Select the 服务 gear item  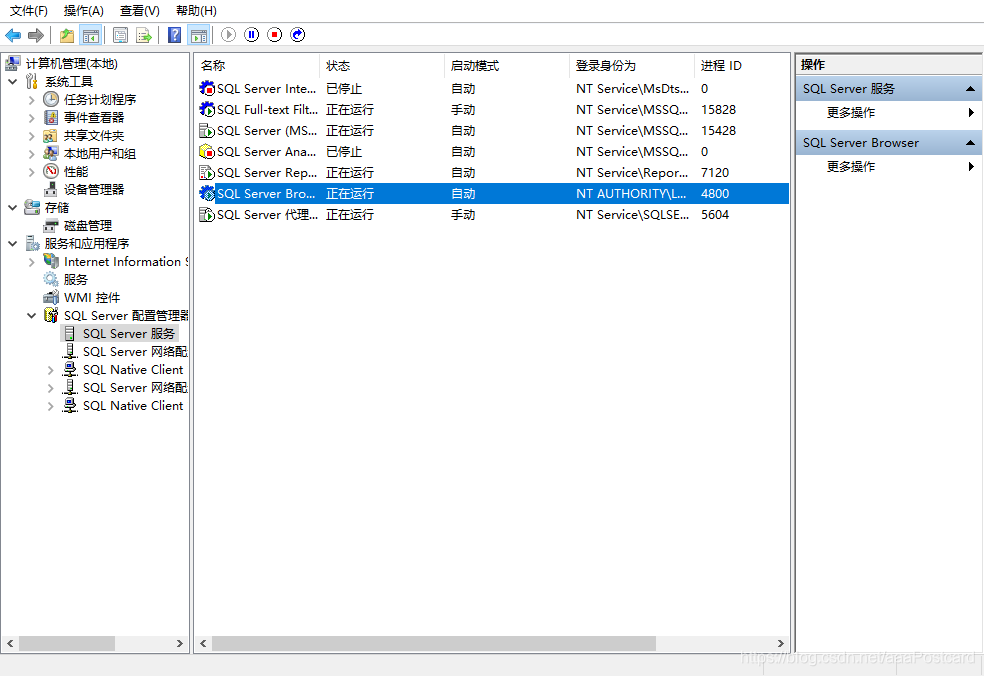pyautogui.click(x=75, y=280)
